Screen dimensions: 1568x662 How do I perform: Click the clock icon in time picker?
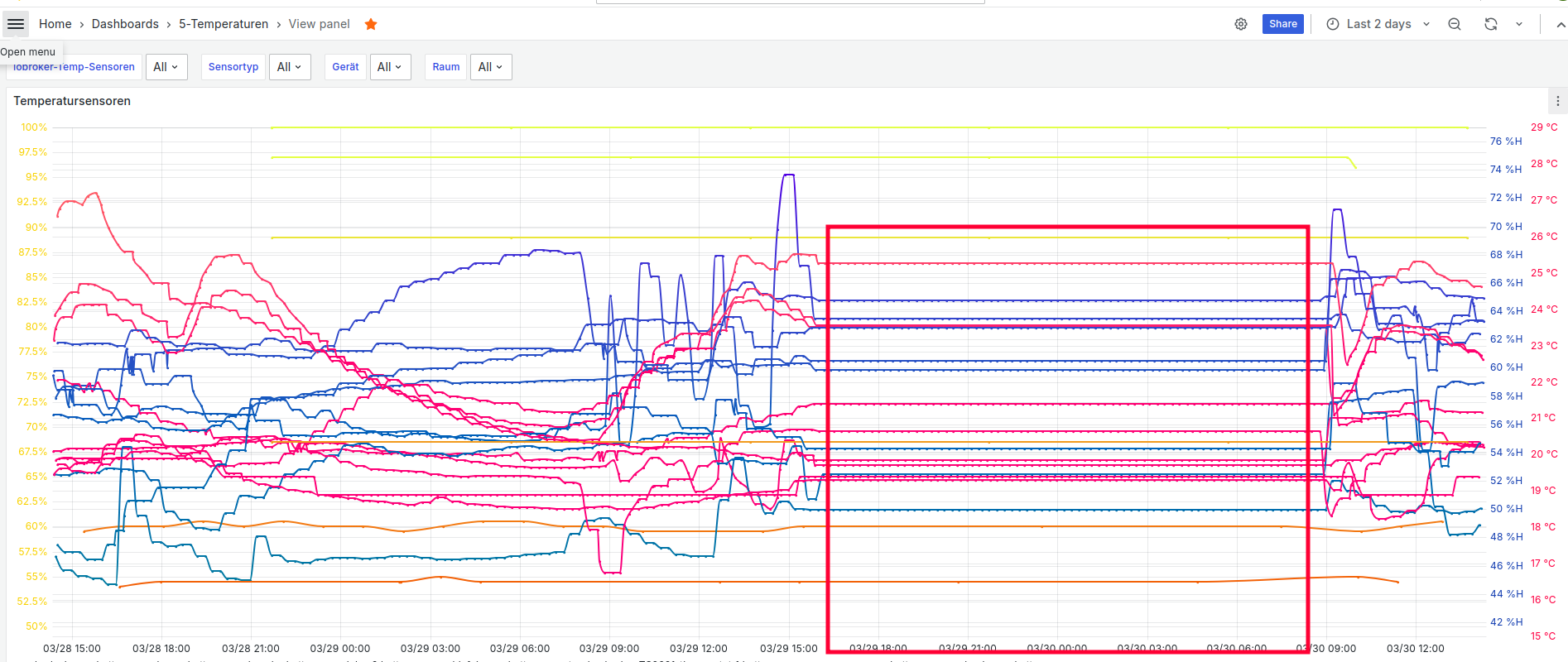click(1333, 24)
